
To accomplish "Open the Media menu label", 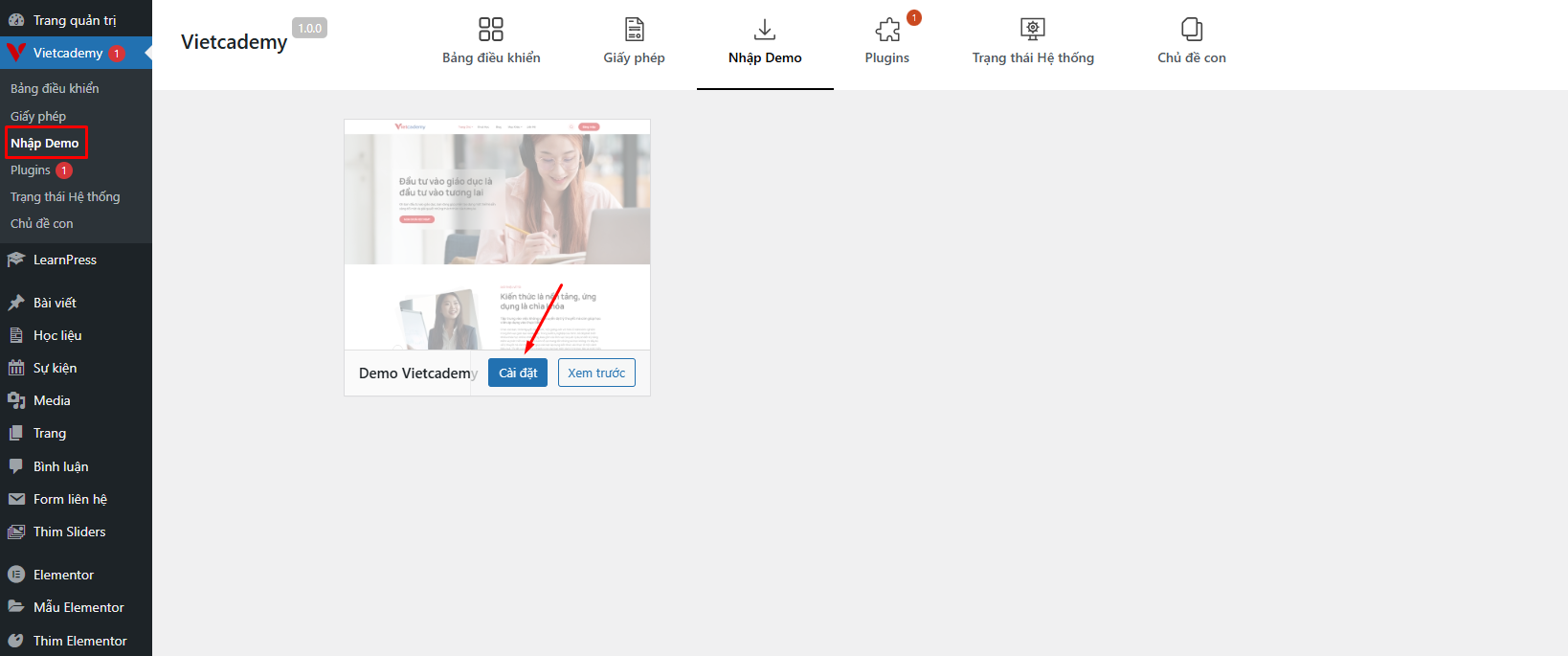I will tap(52, 400).
